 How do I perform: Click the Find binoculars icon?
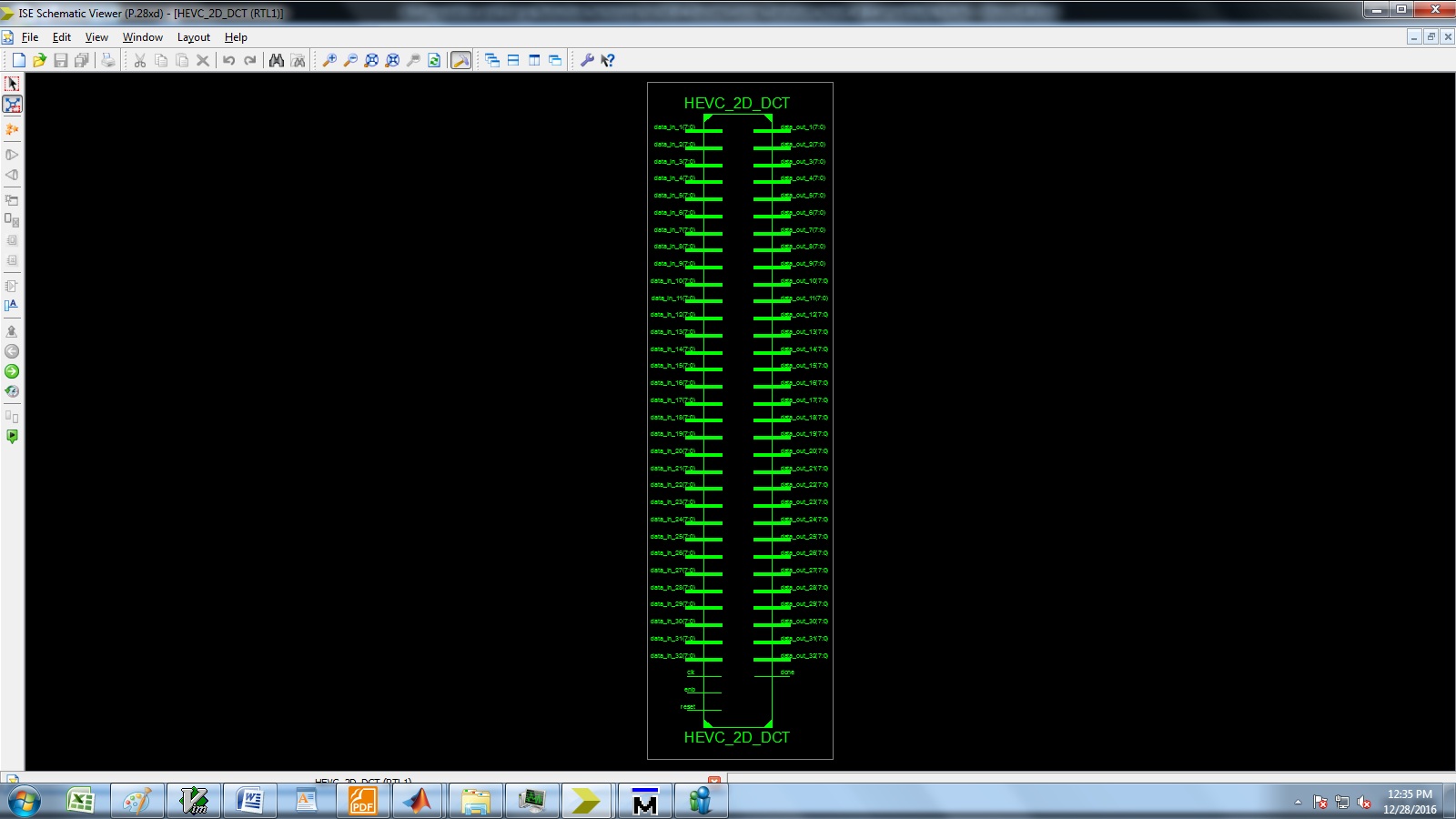[x=277, y=60]
